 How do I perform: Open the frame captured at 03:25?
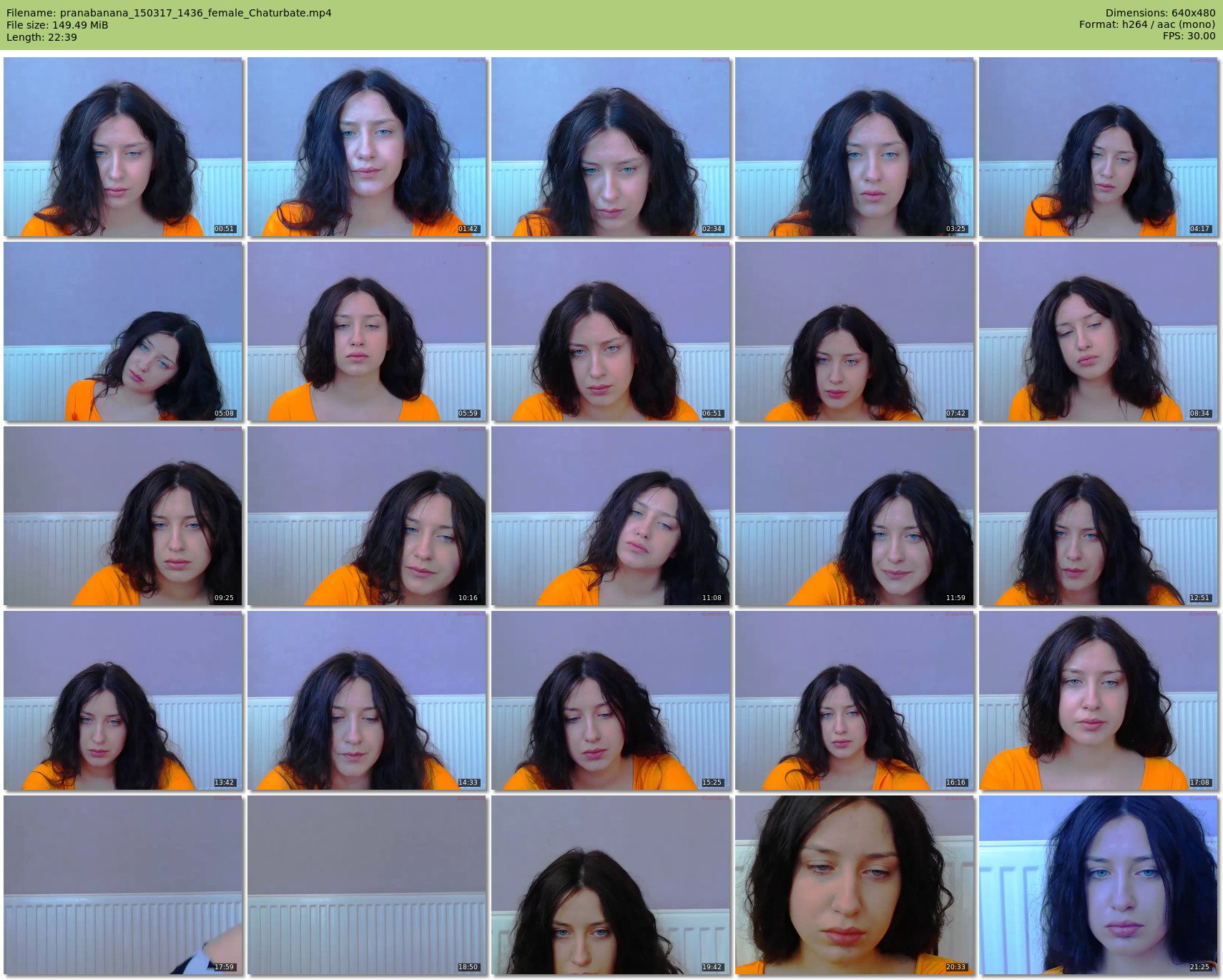855,147
